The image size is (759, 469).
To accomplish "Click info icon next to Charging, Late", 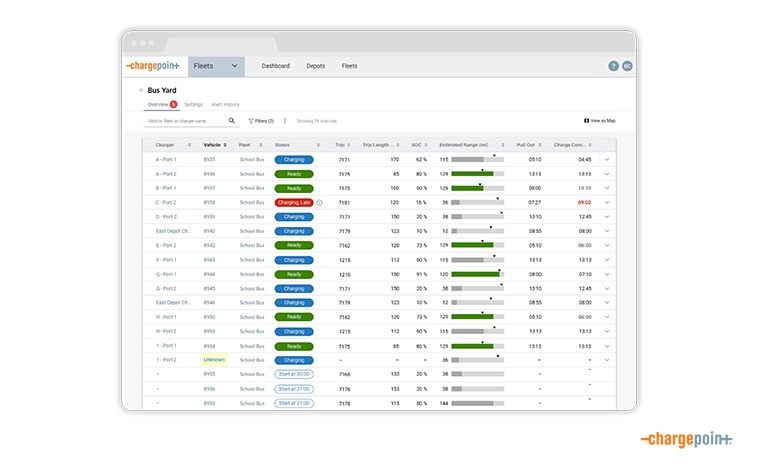I will point(320,202).
